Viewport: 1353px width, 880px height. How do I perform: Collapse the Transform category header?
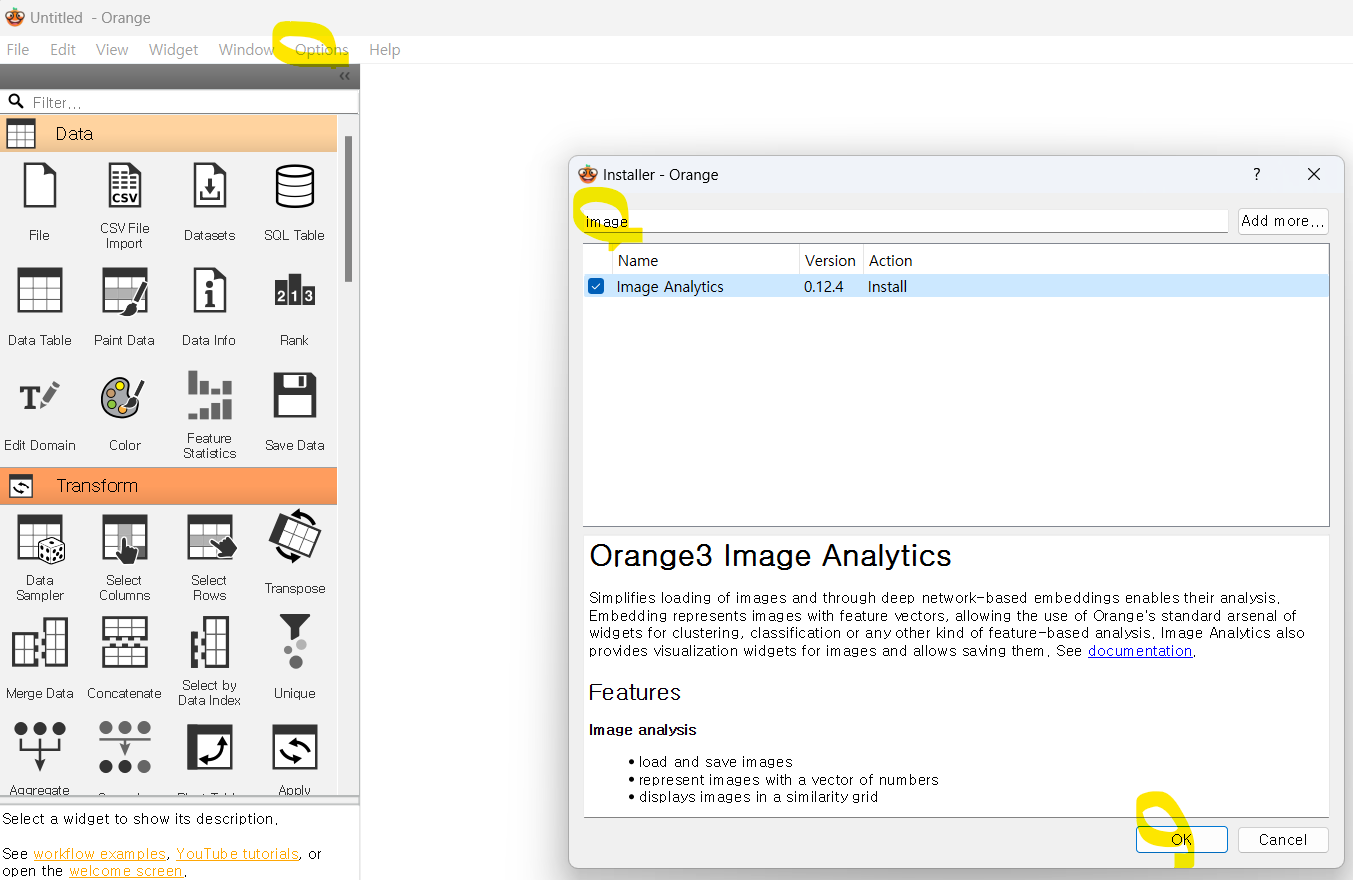(x=169, y=486)
